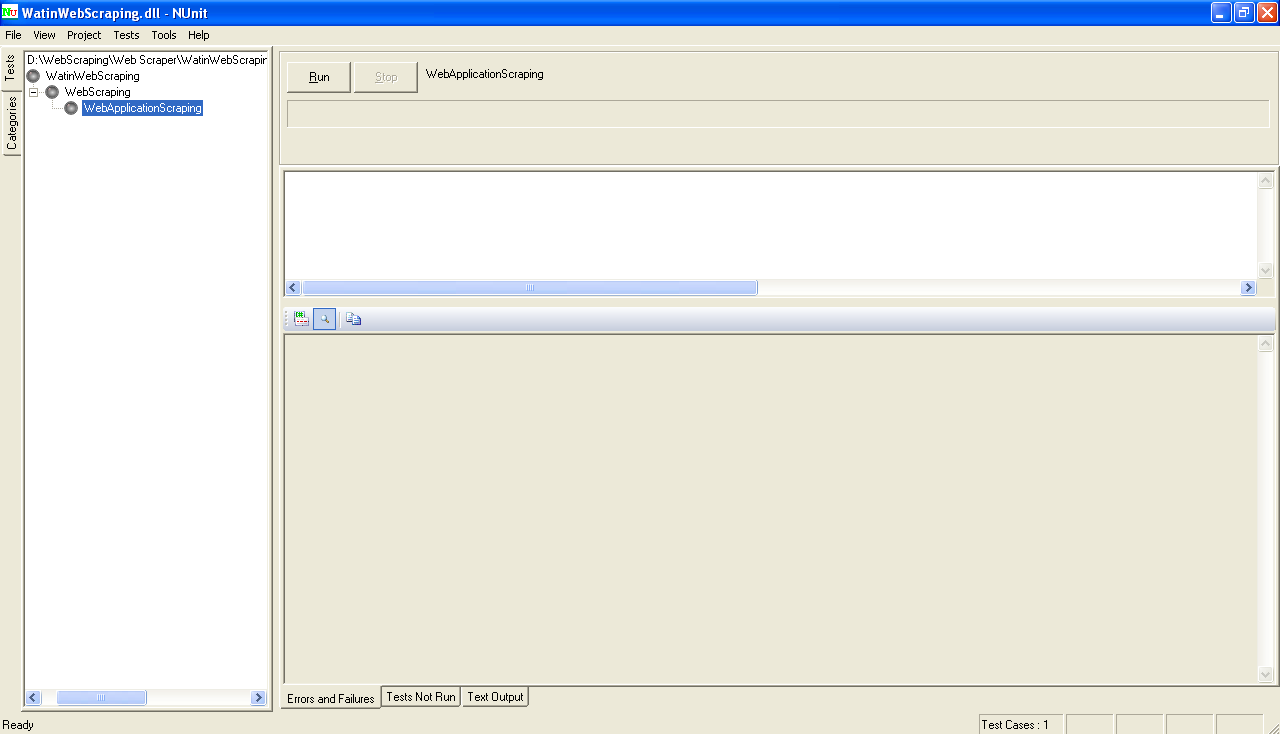Click the empty test progress bar
The width and height of the screenshot is (1280, 734).
(778, 114)
